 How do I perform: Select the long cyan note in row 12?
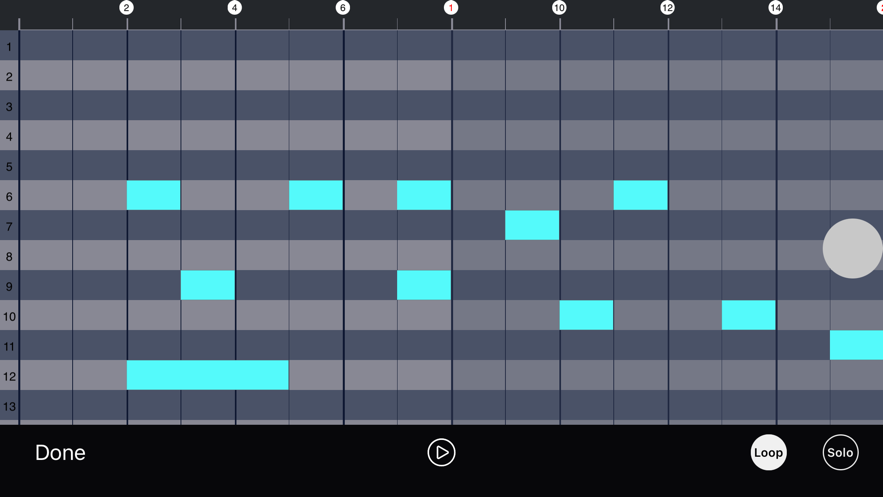pos(207,375)
